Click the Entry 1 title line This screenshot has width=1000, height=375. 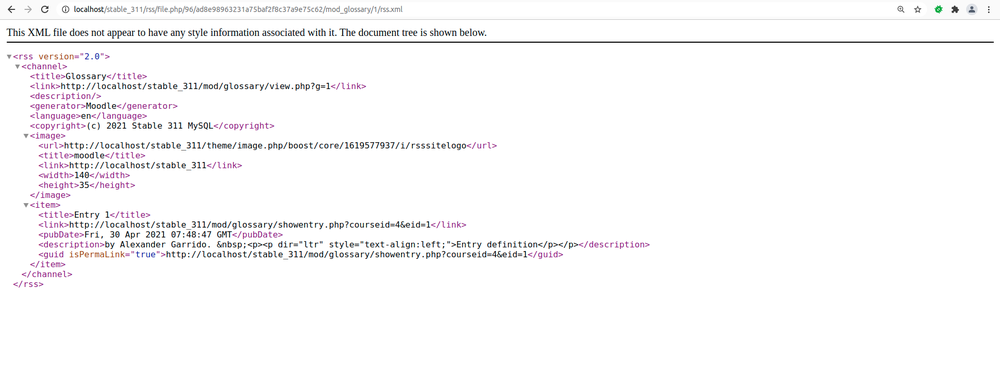point(94,215)
